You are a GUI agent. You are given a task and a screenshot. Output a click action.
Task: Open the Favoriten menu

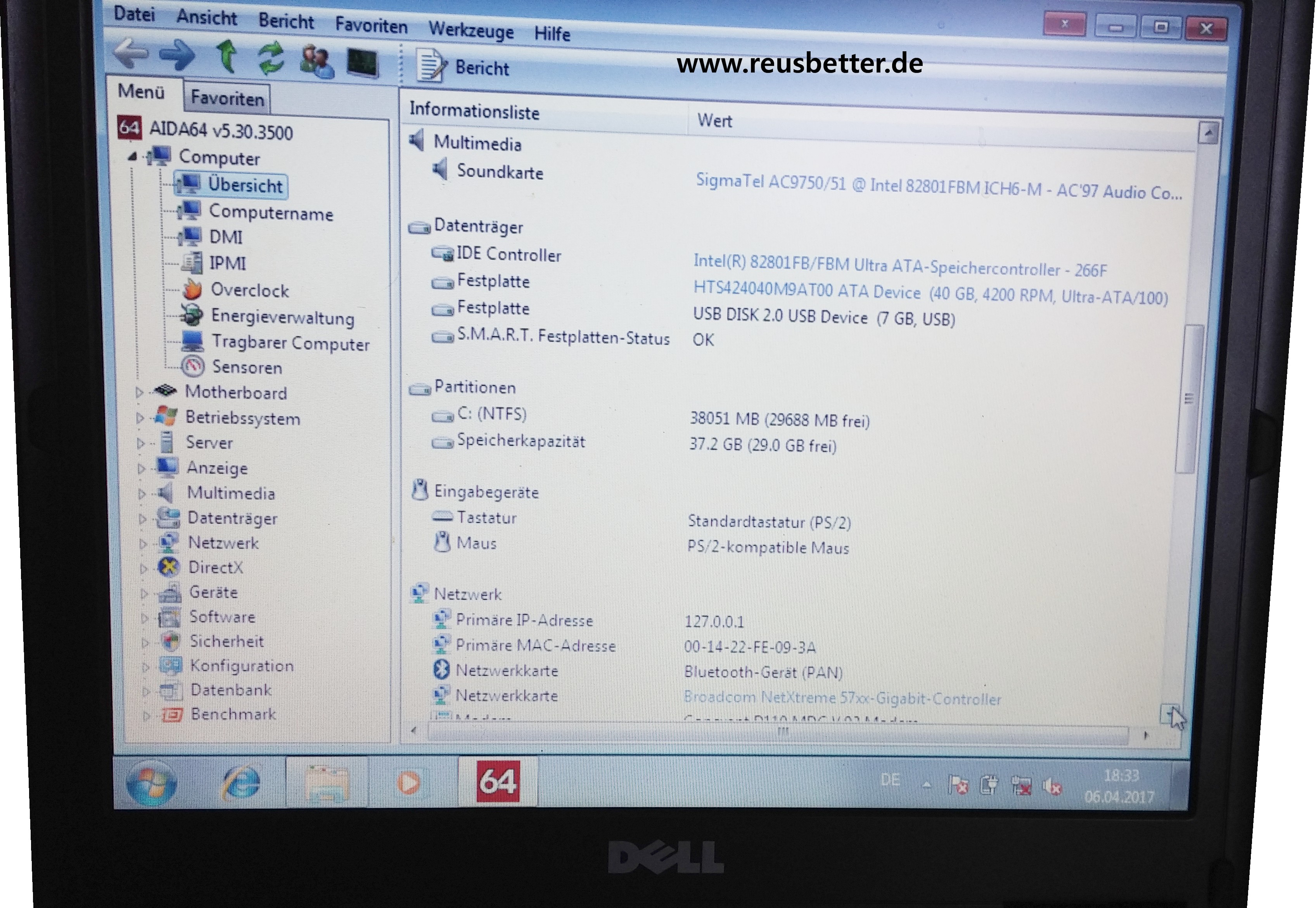[371, 26]
